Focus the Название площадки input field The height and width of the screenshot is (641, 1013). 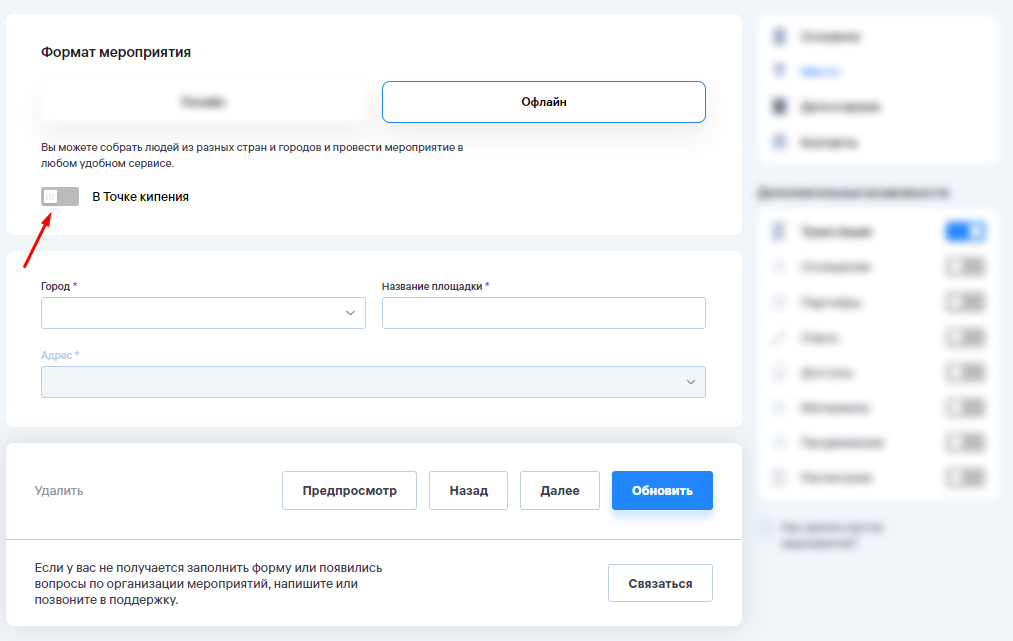click(x=544, y=313)
